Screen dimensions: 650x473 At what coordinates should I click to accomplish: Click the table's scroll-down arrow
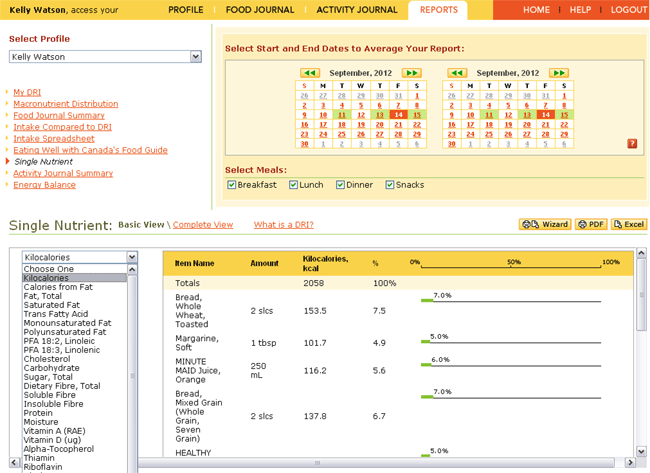[641, 451]
